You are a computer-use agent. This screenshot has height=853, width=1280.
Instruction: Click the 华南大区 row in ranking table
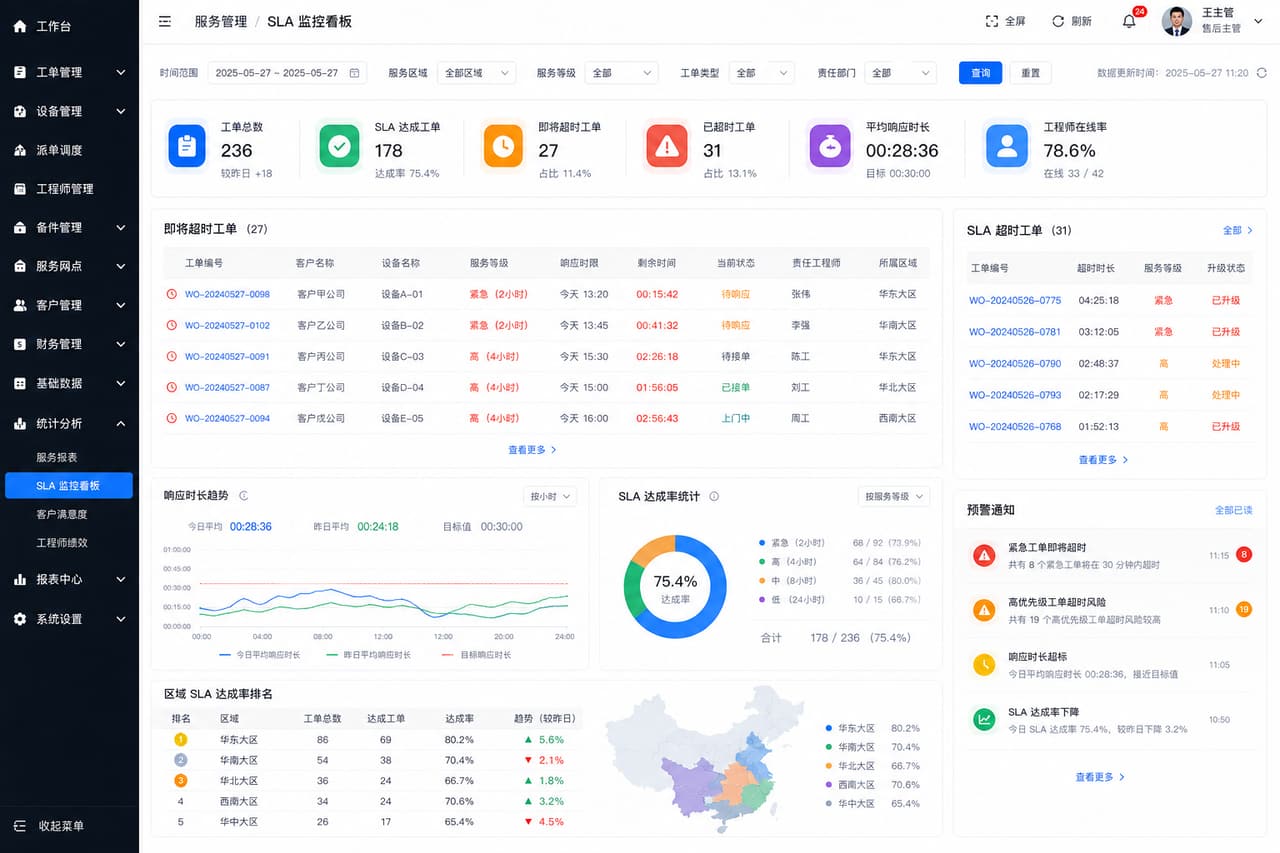click(x=372, y=760)
